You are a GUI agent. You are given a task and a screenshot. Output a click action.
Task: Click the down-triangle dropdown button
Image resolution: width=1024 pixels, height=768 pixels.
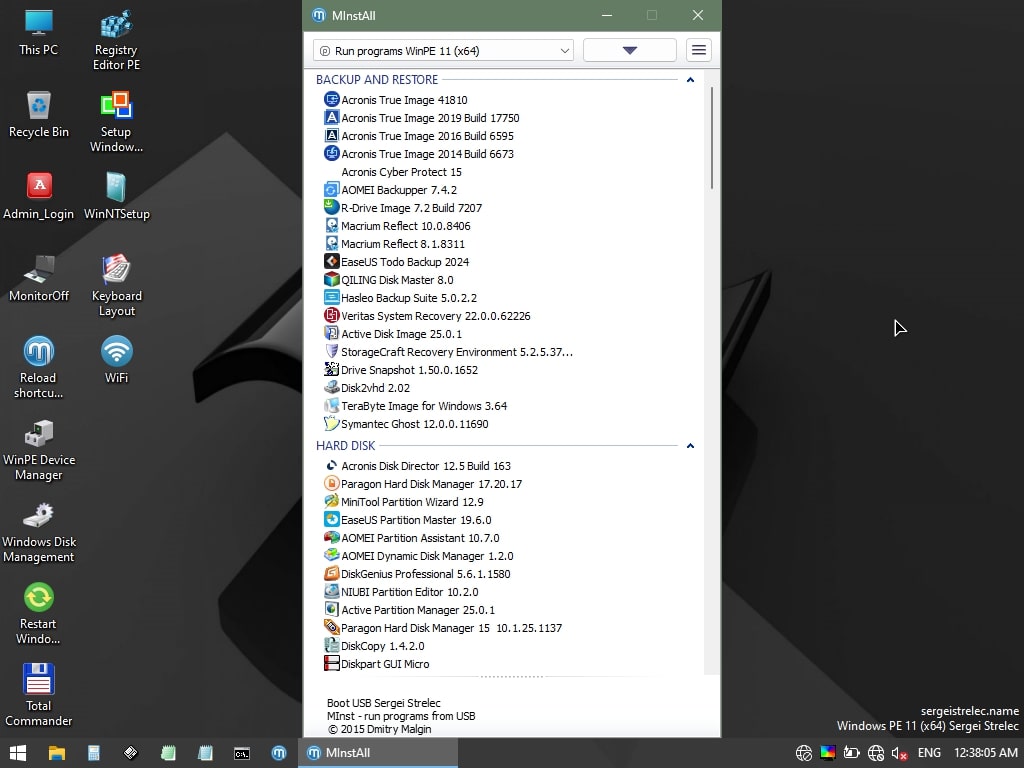coord(630,50)
